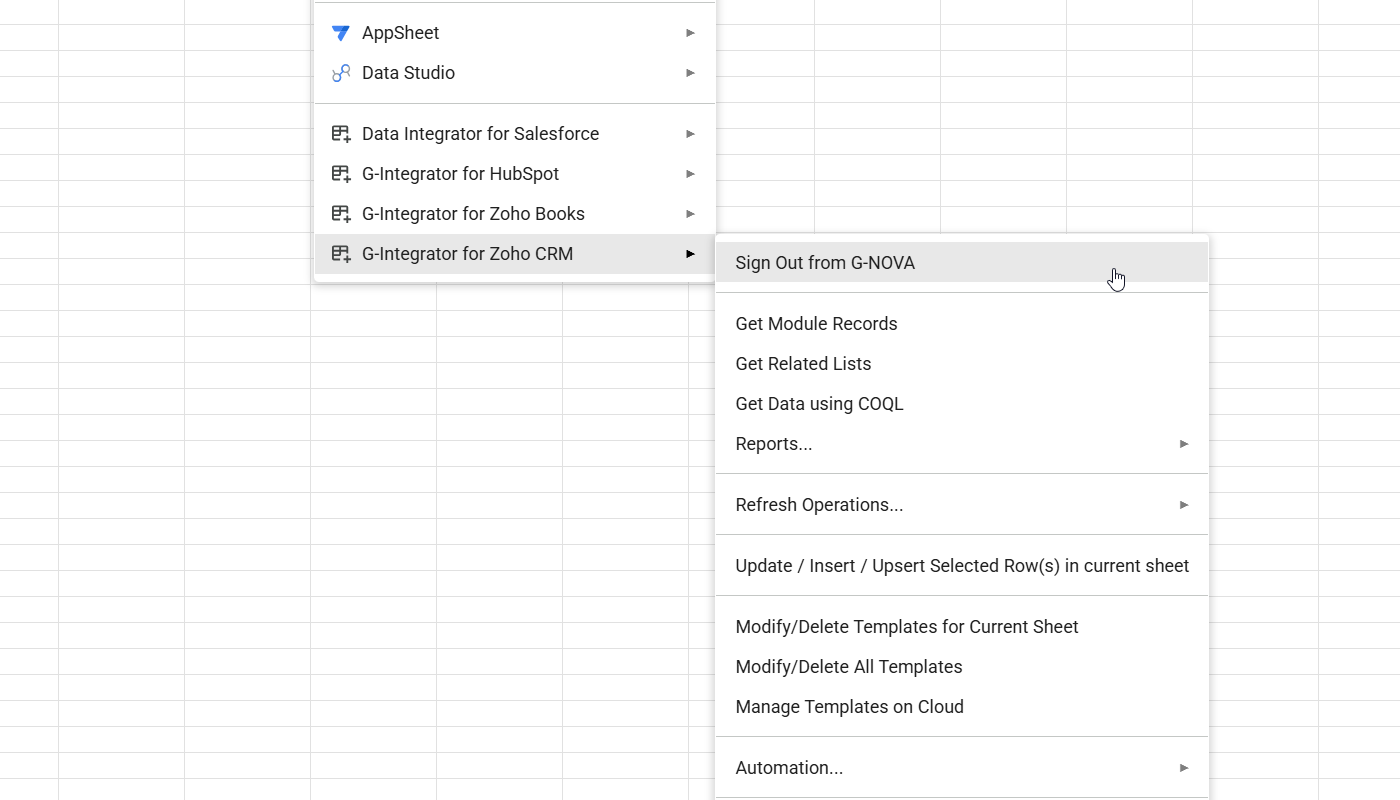Open the AppSheet submenu

tap(515, 33)
